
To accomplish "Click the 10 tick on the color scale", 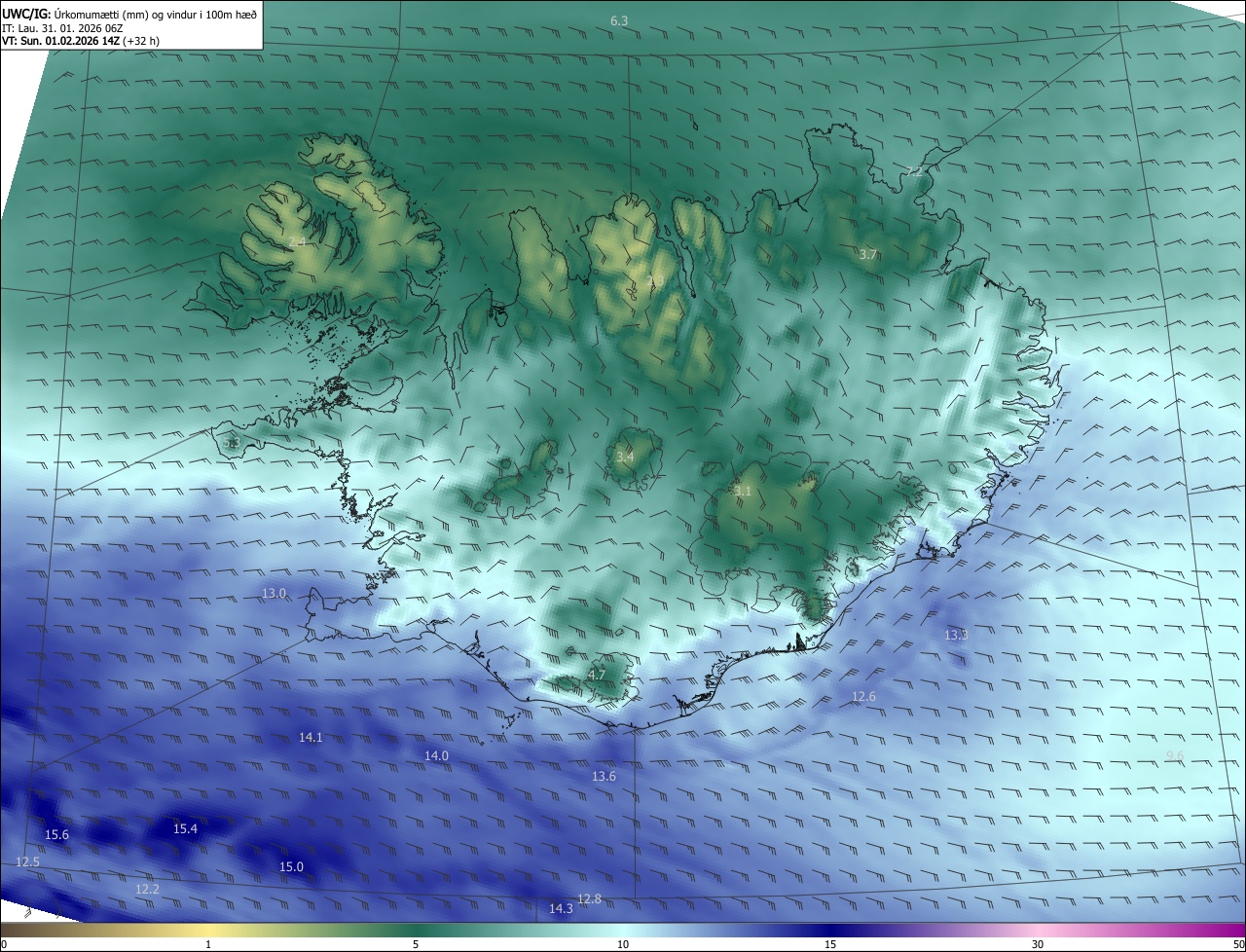I will [623, 944].
